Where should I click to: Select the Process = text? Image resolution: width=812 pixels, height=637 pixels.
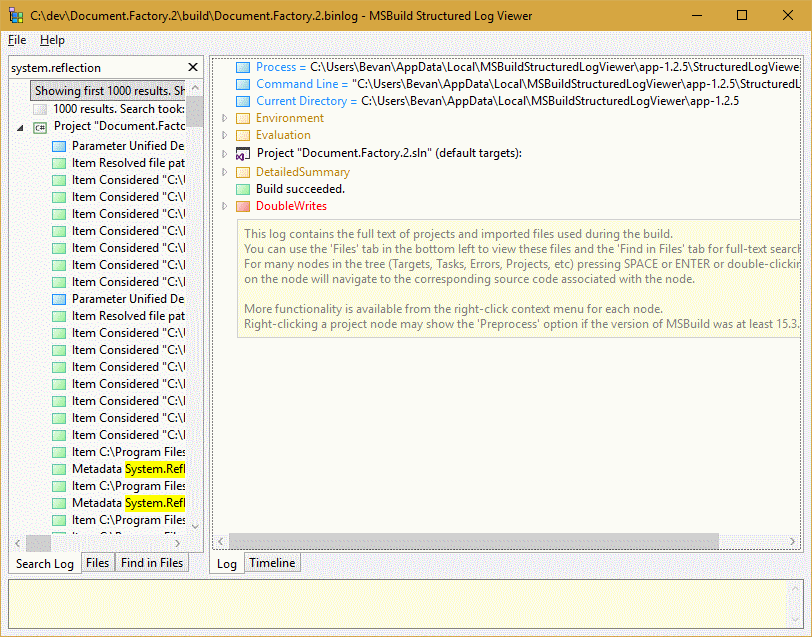(281, 67)
